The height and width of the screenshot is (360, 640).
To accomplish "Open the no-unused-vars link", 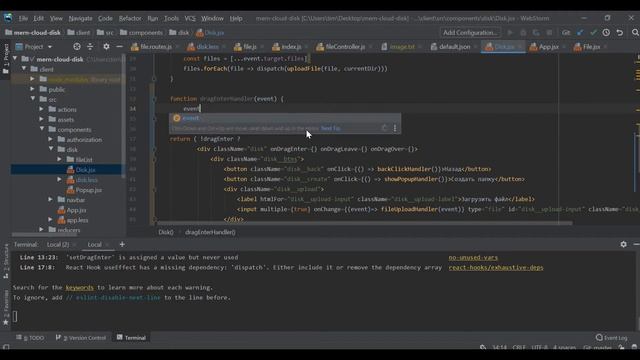I will point(473,258).
